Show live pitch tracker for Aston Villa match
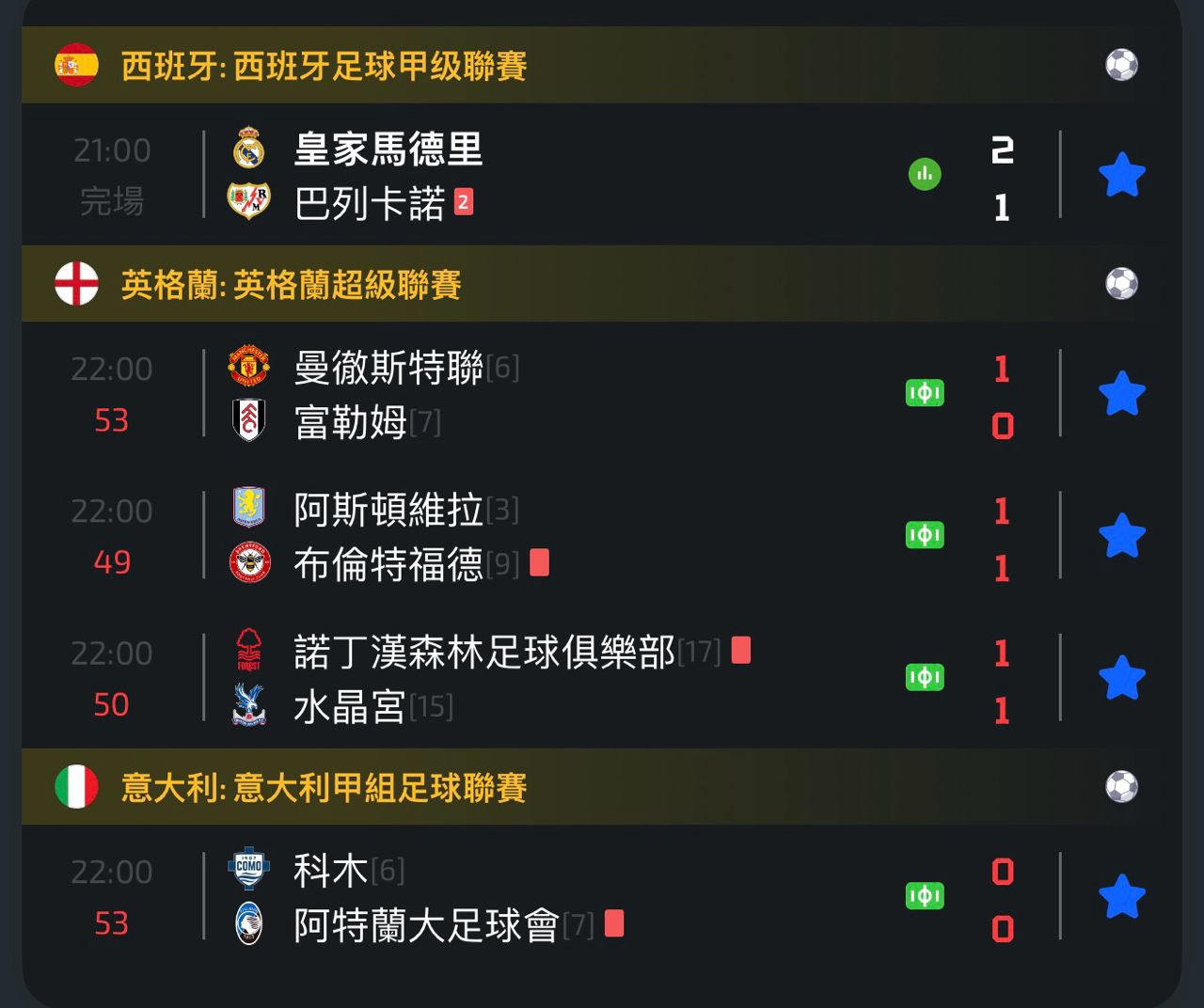Image resolution: width=1204 pixels, height=1008 pixels. coord(925,535)
